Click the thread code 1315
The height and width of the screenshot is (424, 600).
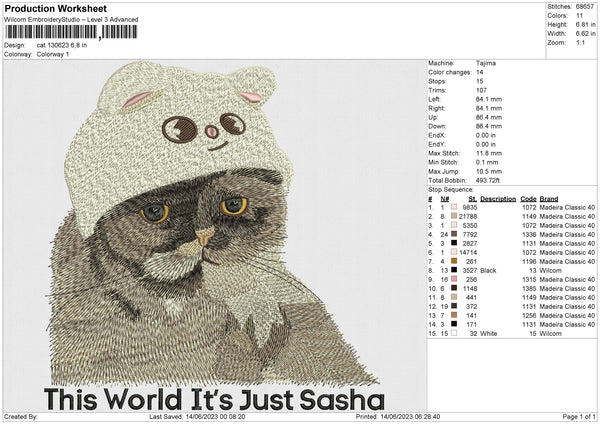tap(529, 280)
